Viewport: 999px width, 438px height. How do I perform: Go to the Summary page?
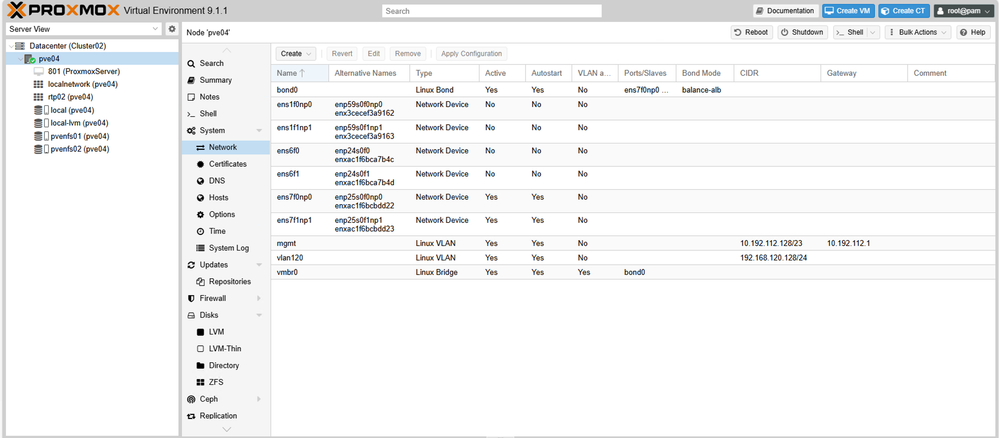click(215, 80)
